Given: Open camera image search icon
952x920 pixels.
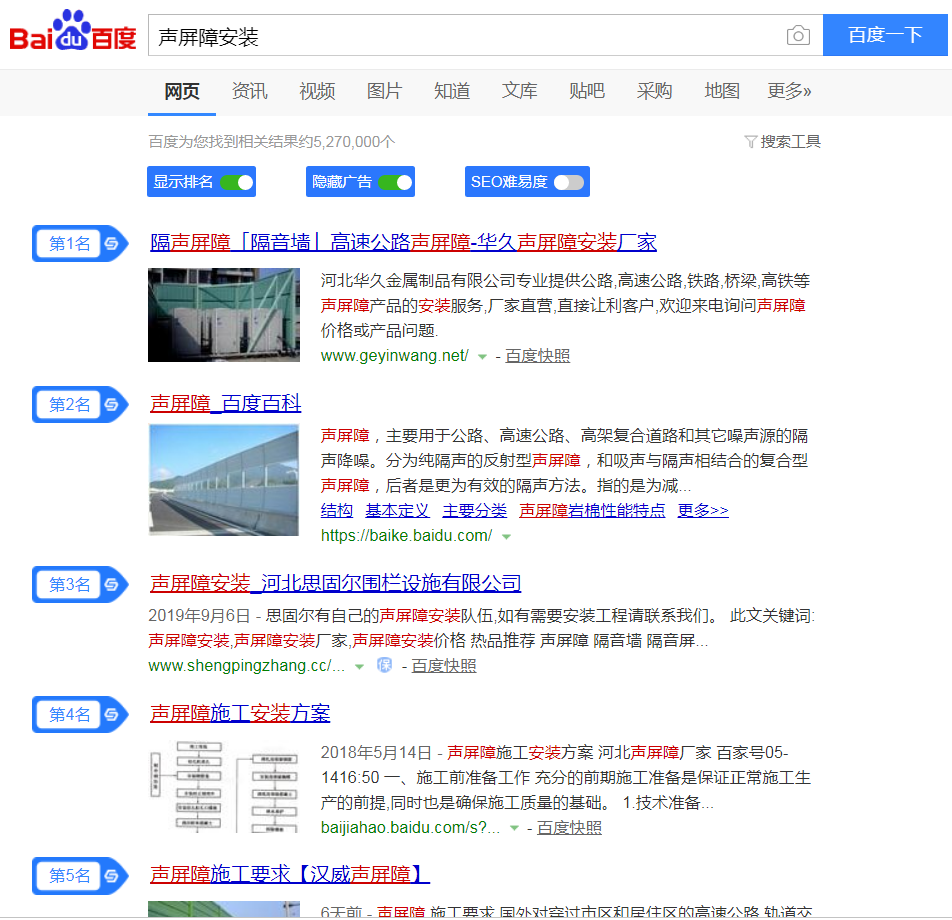Looking at the screenshot, I should [x=798, y=35].
